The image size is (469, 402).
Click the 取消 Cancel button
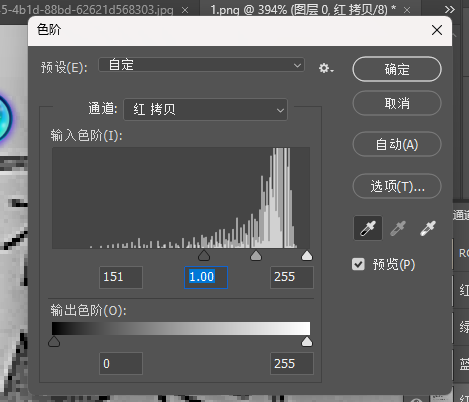pos(397,103)
